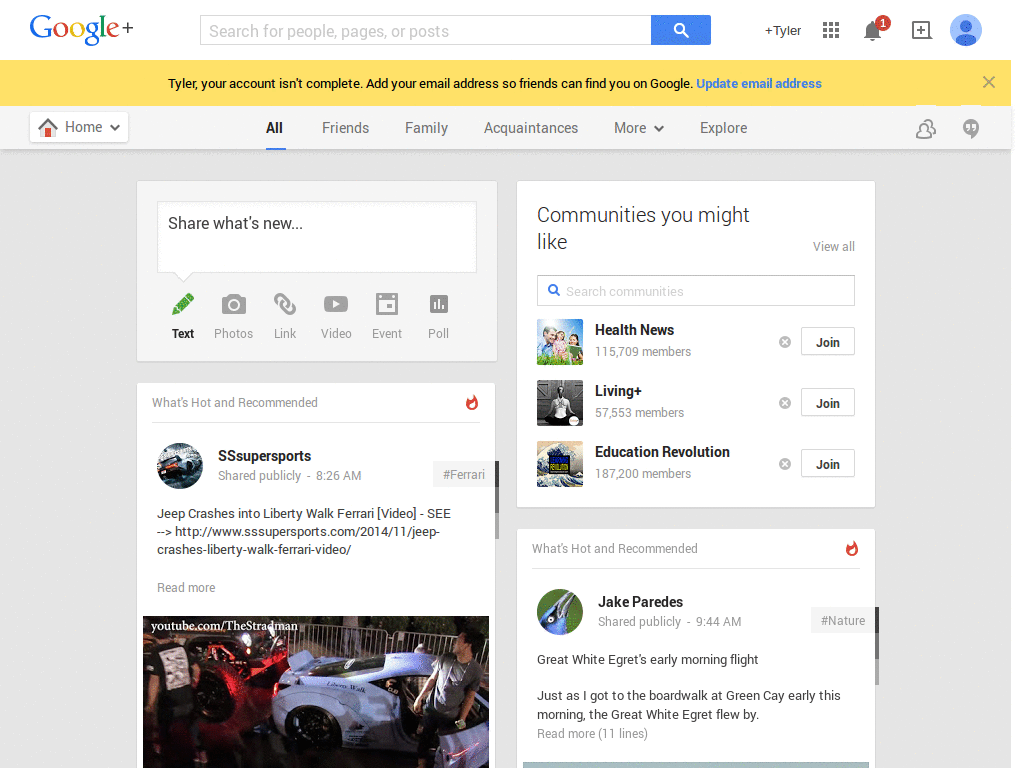Image resolution: width=1024 pixels, height=768 pixels.
Task: Expand the Home navigation dropdown
Action: point(78,127)
